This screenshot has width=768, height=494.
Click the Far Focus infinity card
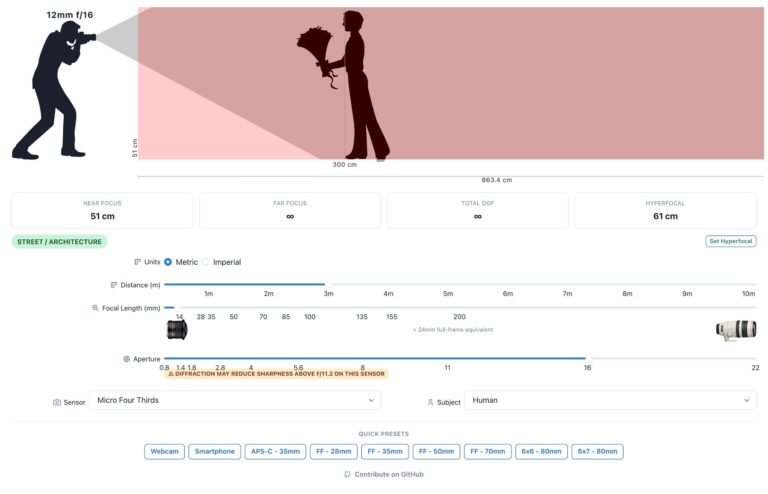pos(290,211)
